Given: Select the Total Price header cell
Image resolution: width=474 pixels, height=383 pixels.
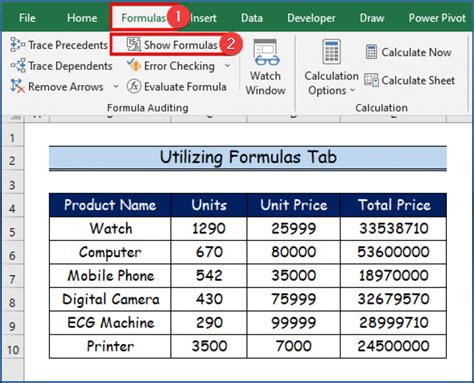Looking at the screenshot, I should (394, 205).
